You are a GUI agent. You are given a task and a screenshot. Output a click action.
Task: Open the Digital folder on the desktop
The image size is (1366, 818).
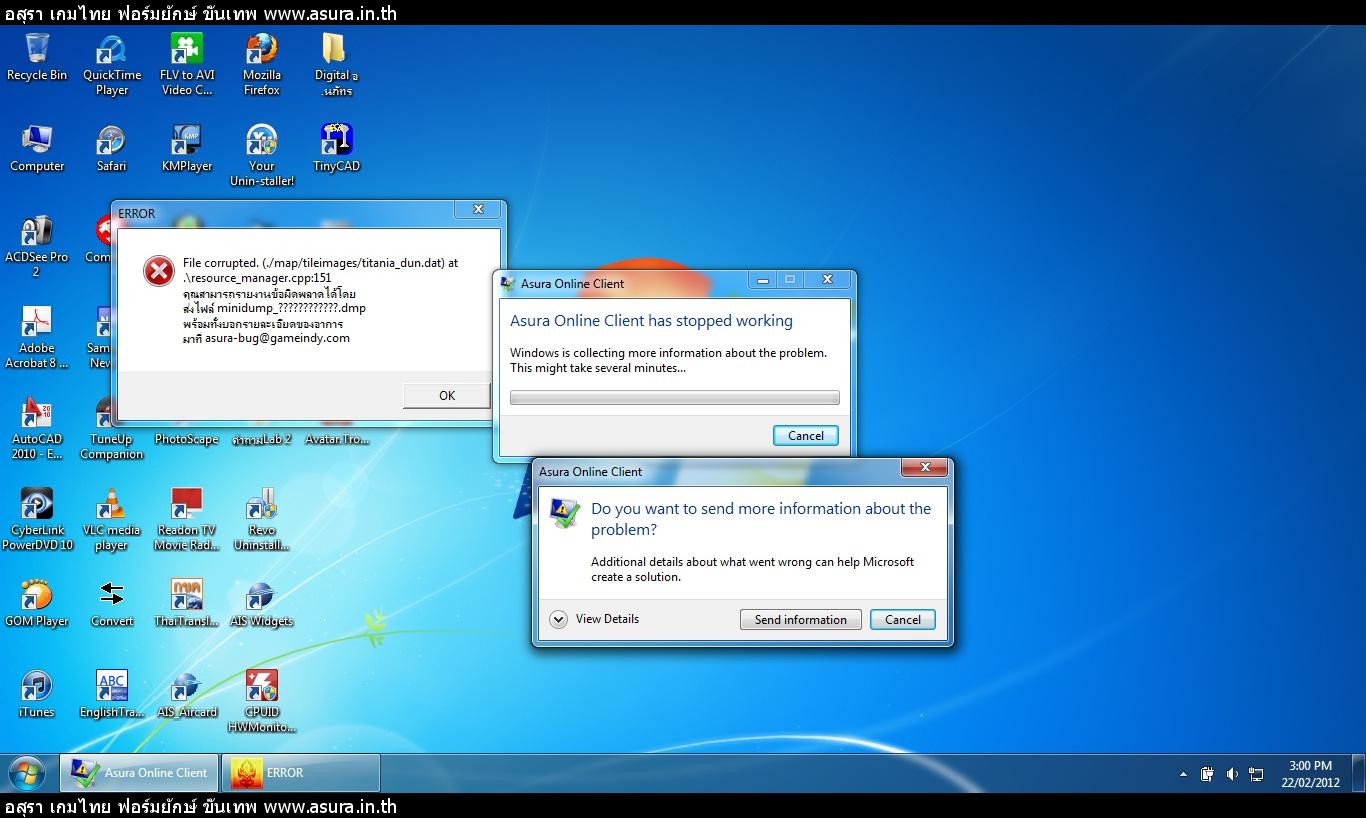[x=336, y=64]
